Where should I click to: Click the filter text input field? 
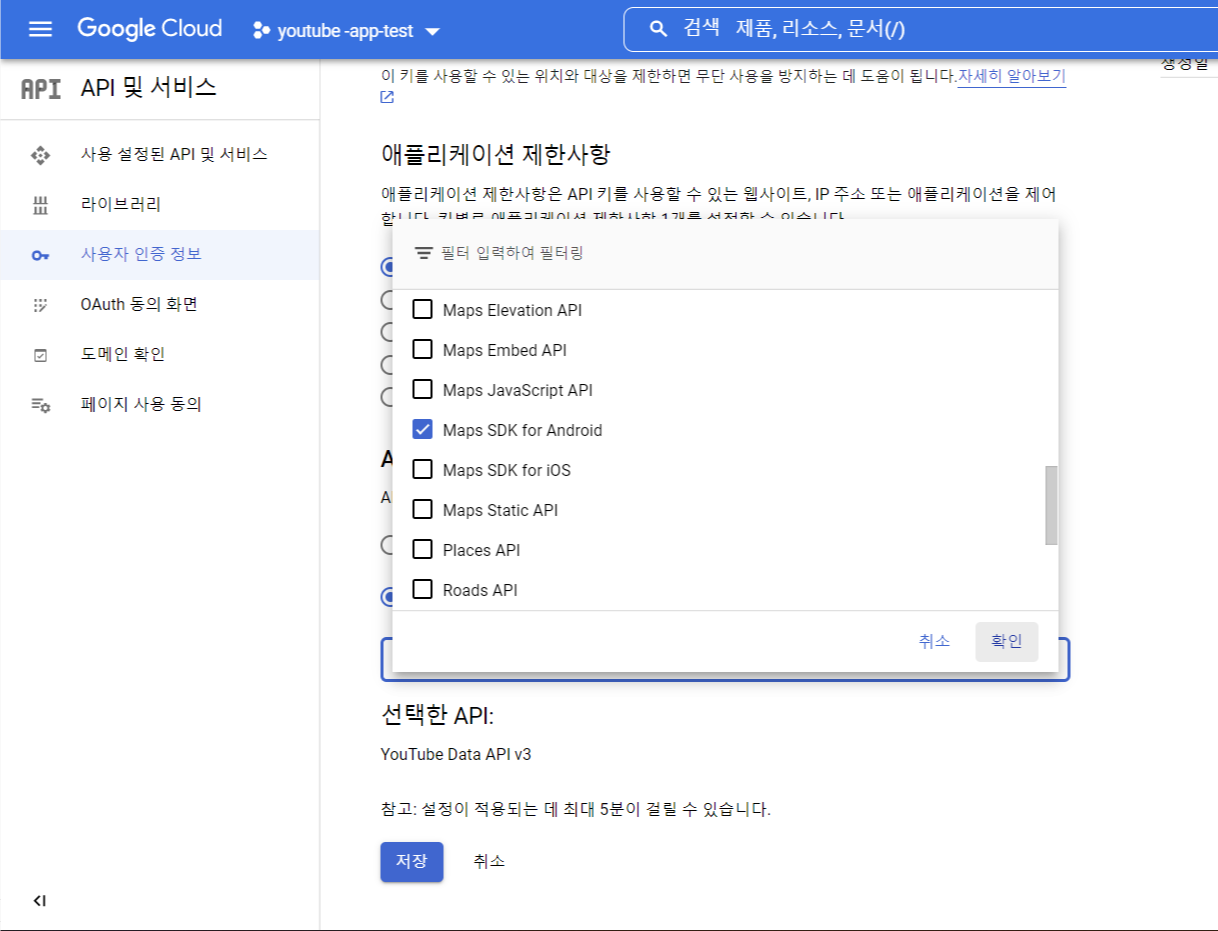[x=740, y=254]
